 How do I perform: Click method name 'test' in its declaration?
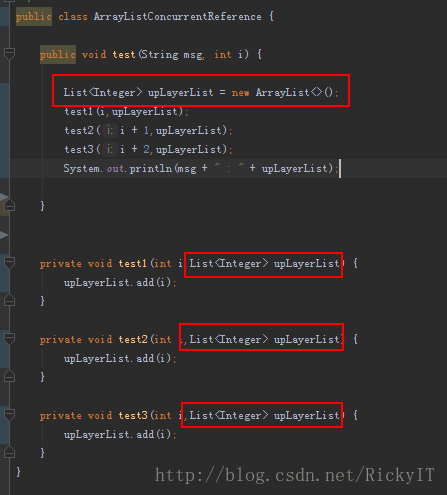coord(124,54)
